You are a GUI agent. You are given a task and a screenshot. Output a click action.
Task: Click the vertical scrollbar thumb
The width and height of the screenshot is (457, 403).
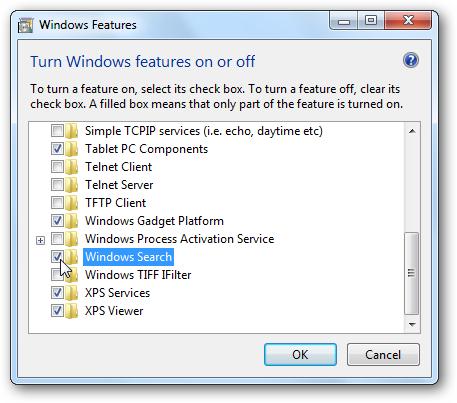[x=412, y=273]
